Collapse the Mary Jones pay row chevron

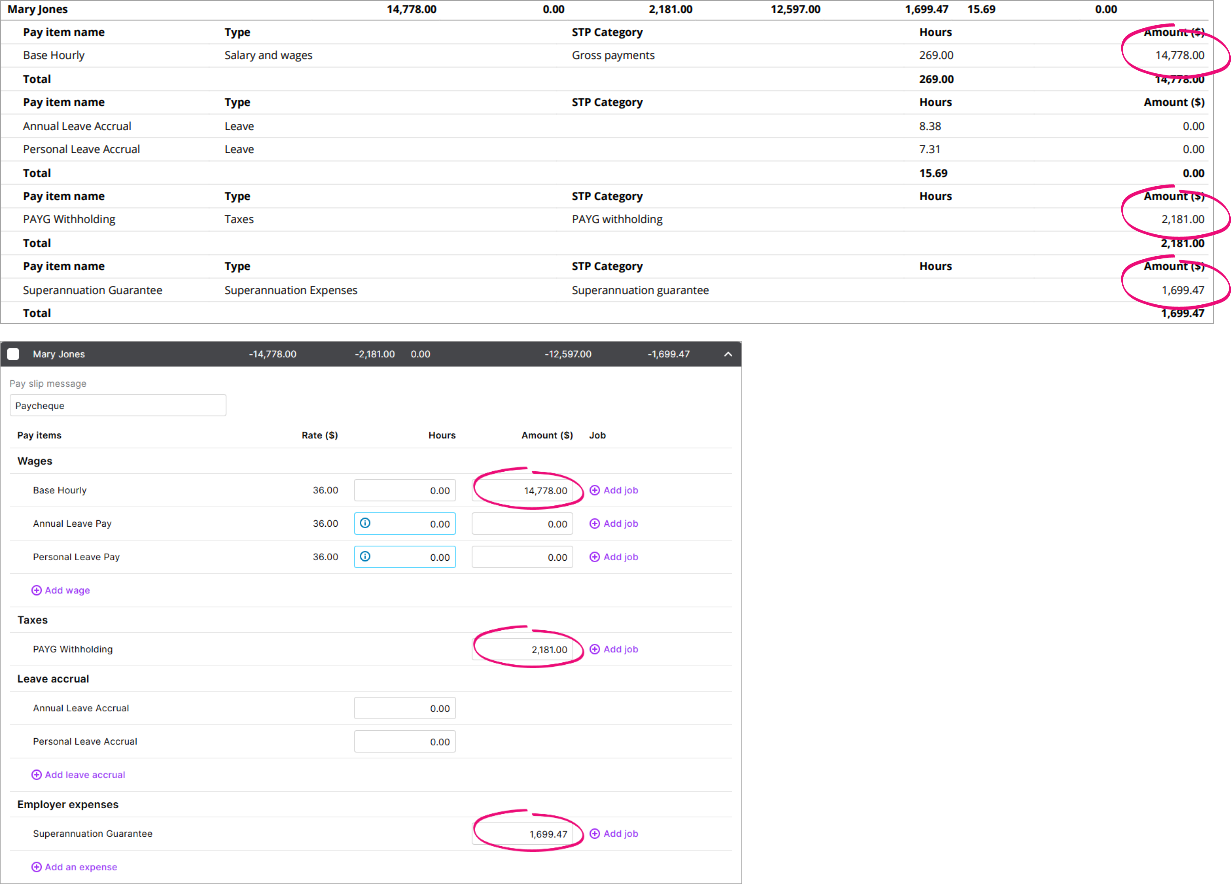pyautogui.click(x=728, y=354)
